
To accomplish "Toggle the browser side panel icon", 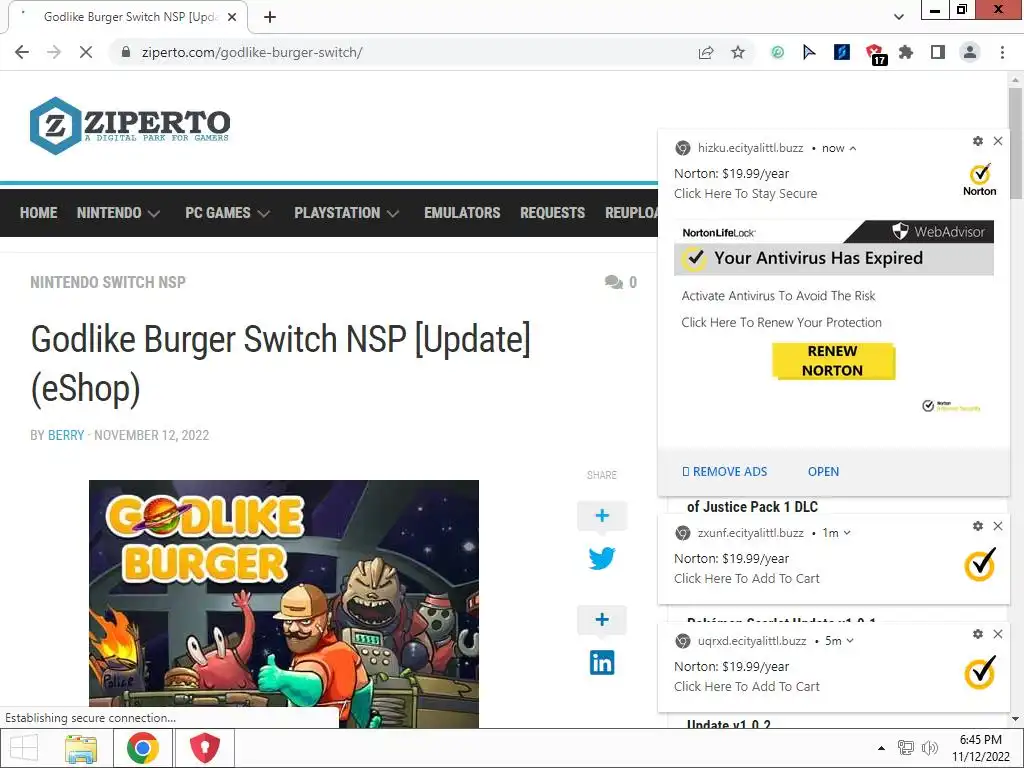I will (938, 52).
